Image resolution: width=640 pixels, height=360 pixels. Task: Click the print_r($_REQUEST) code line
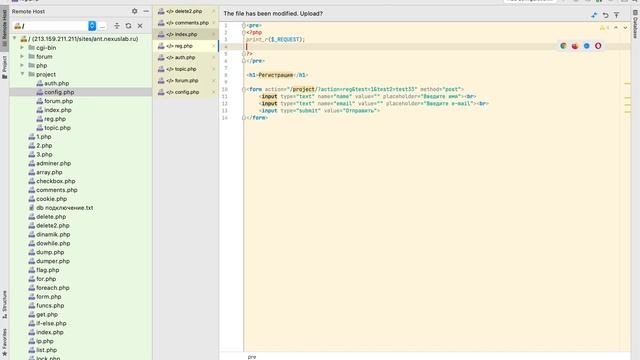coord(276,40)
